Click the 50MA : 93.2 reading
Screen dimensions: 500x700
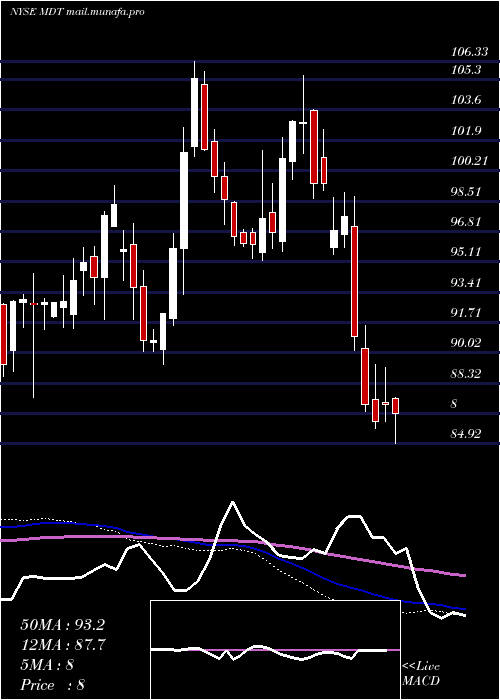(x=62, y=625)
